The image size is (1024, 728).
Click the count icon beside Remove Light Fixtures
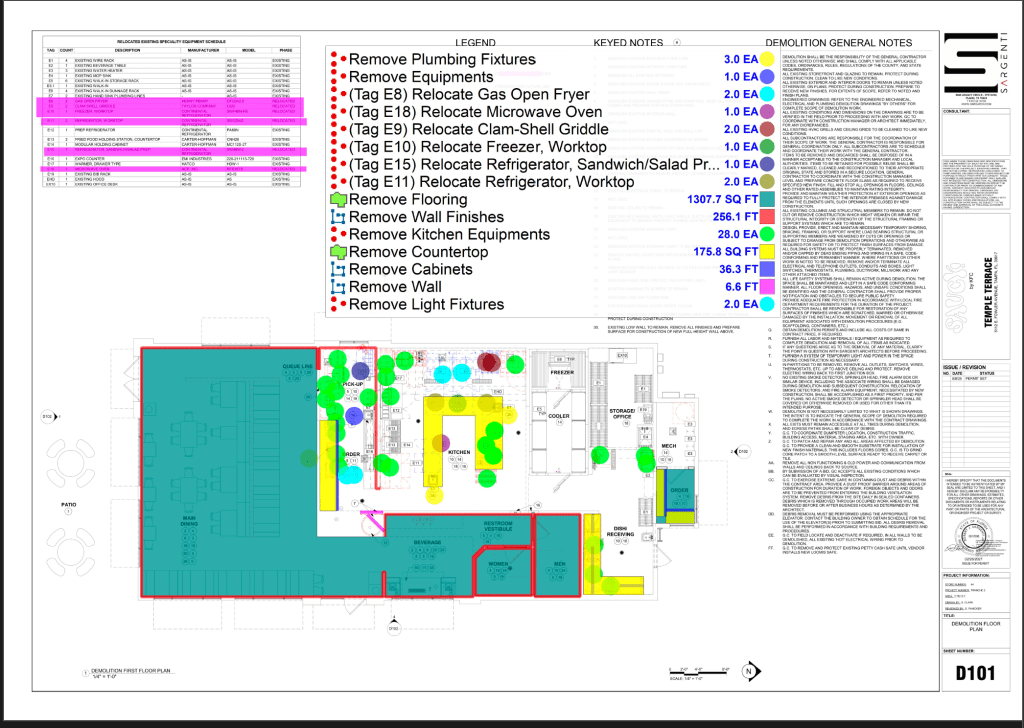click(x=337, y=305)
